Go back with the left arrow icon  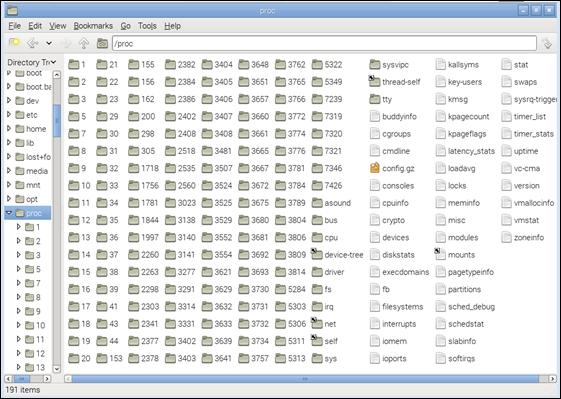33,43
